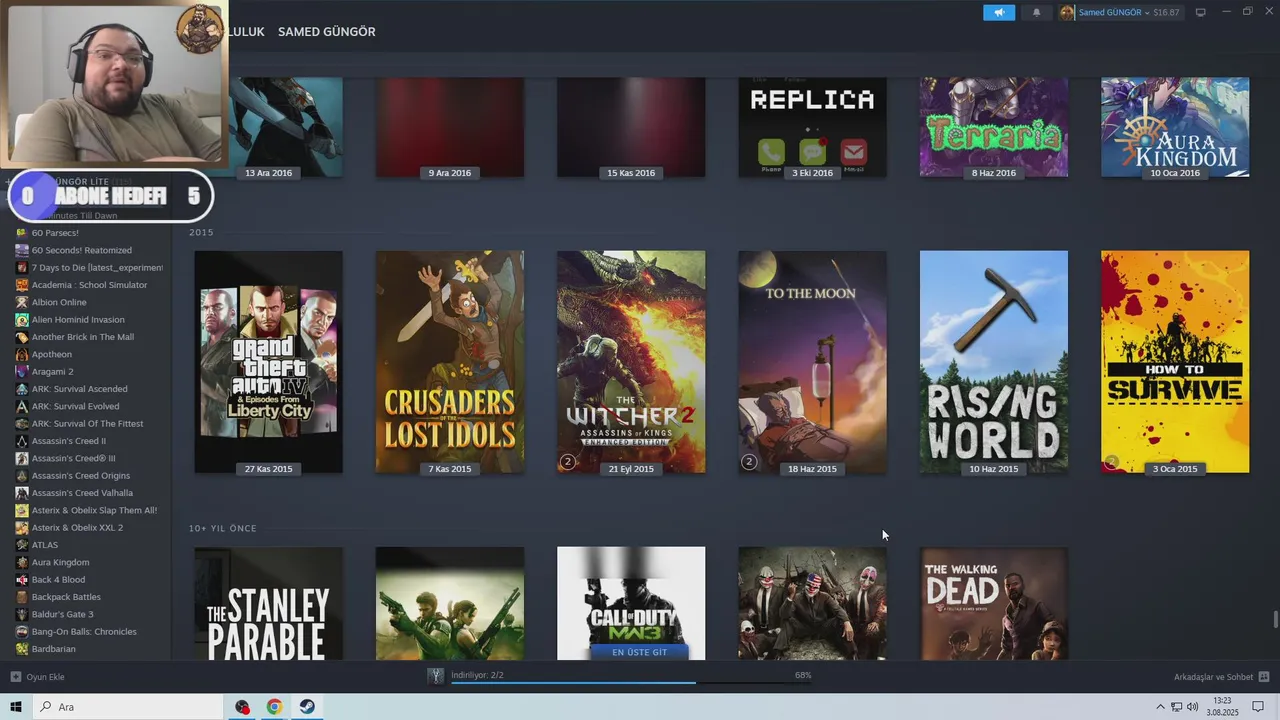Select Aragami 2 list icon
The image size is (1280, 720).
coord(22,371)
